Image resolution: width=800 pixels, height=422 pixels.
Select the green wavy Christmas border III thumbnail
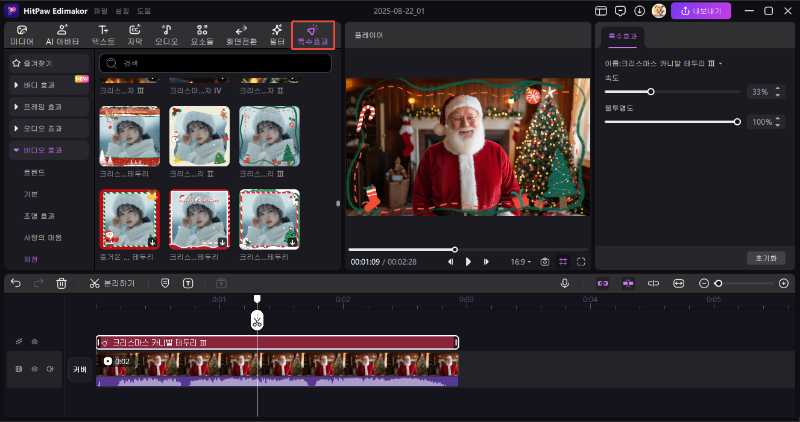(269, 136)
